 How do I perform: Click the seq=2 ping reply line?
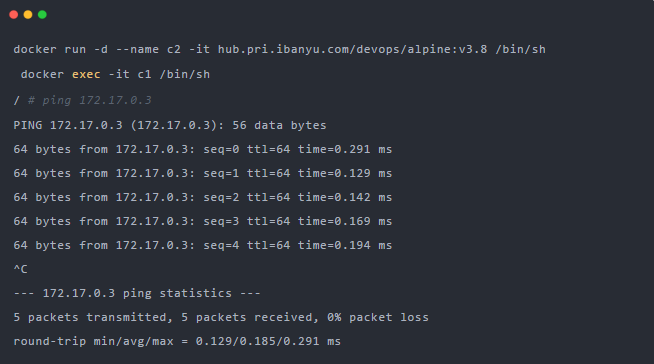203,197
